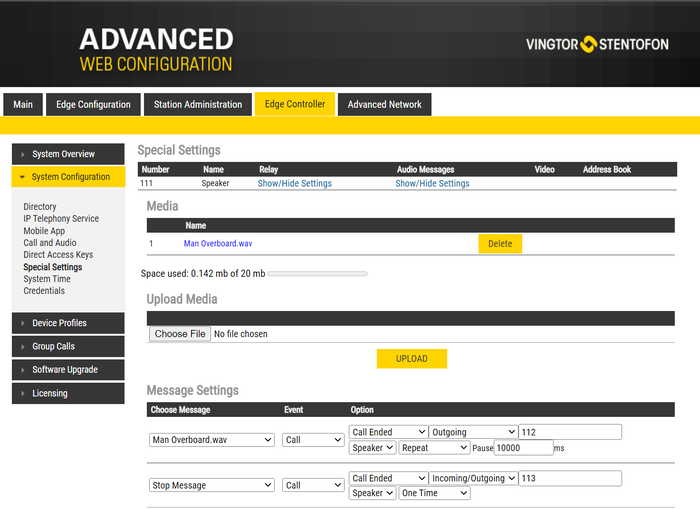Open the Repeat mode dropdown
This screenshot has height=509, width=700.
434,448
